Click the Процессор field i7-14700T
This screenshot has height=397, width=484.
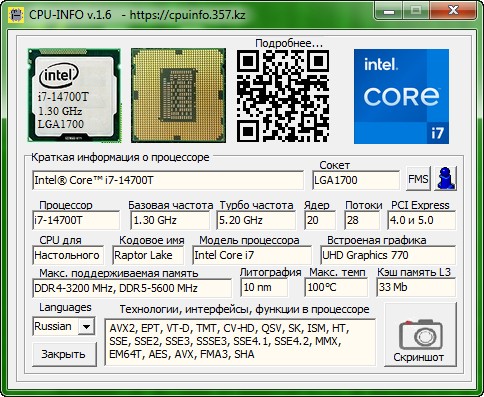click(76, 220)
